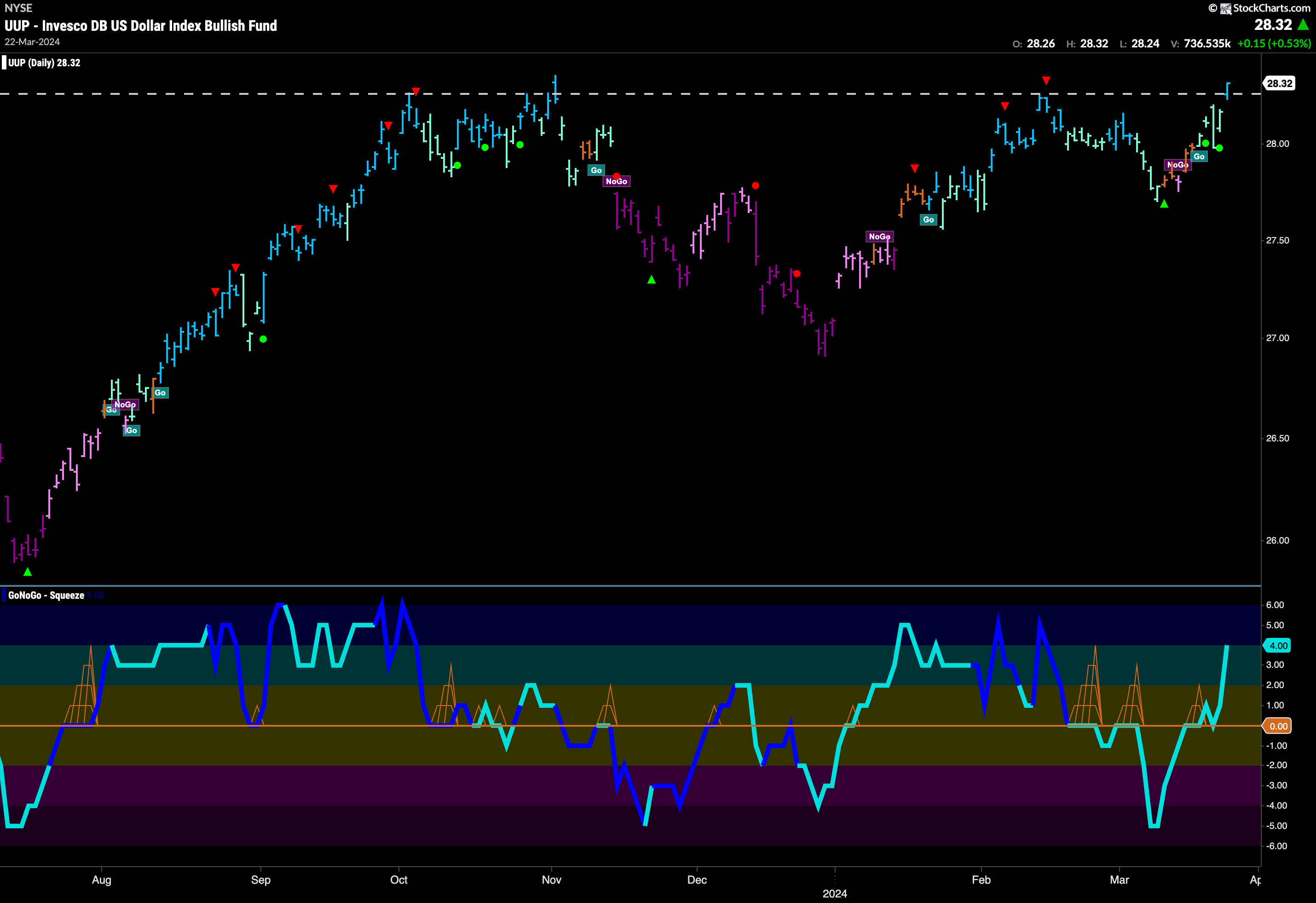Viewport: 1316px width, 903px height.
Task: Click the large 28.32 last price
Action: 1273,25
